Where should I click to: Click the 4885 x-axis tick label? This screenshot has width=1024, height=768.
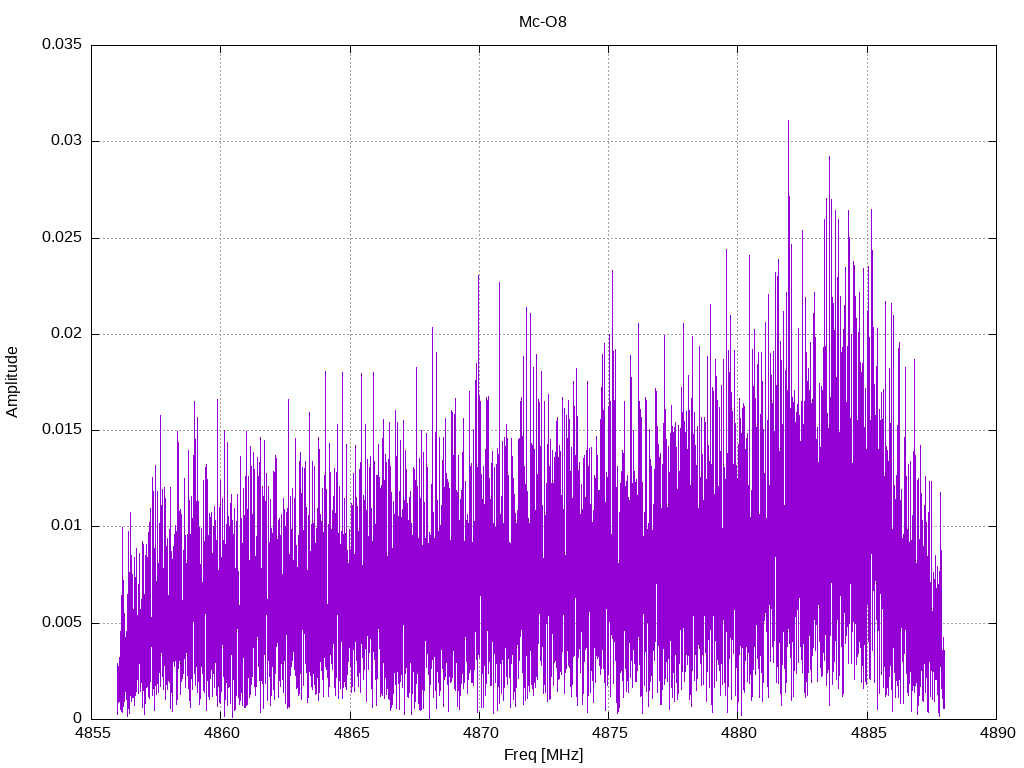pos(867,734)
